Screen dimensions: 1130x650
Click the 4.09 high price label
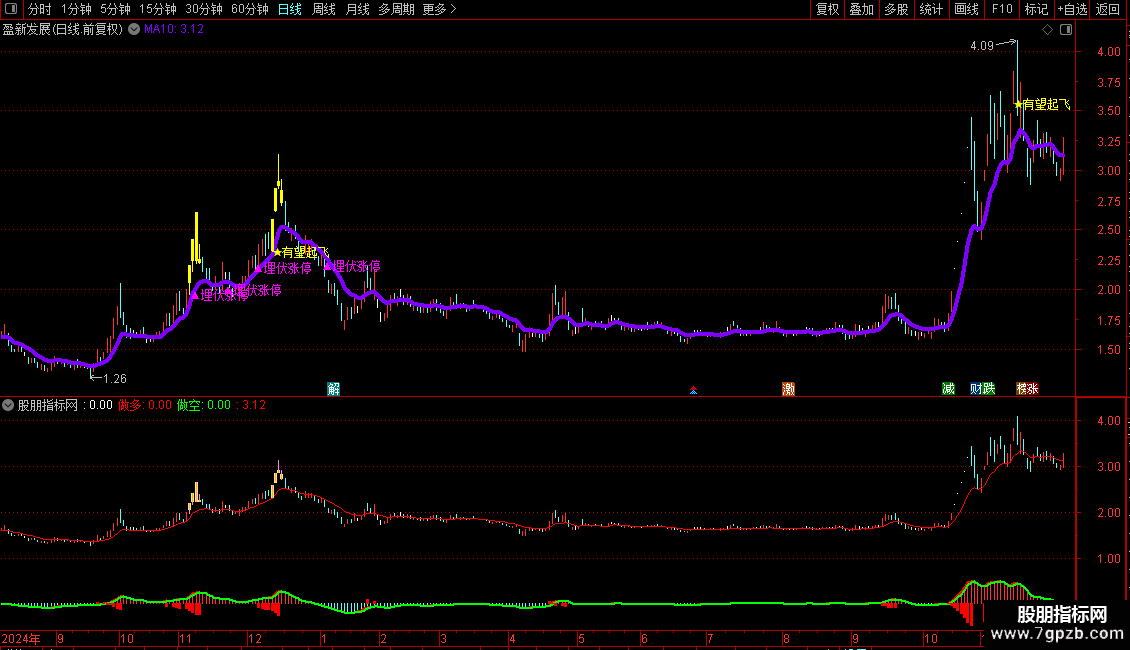point(982,45)
